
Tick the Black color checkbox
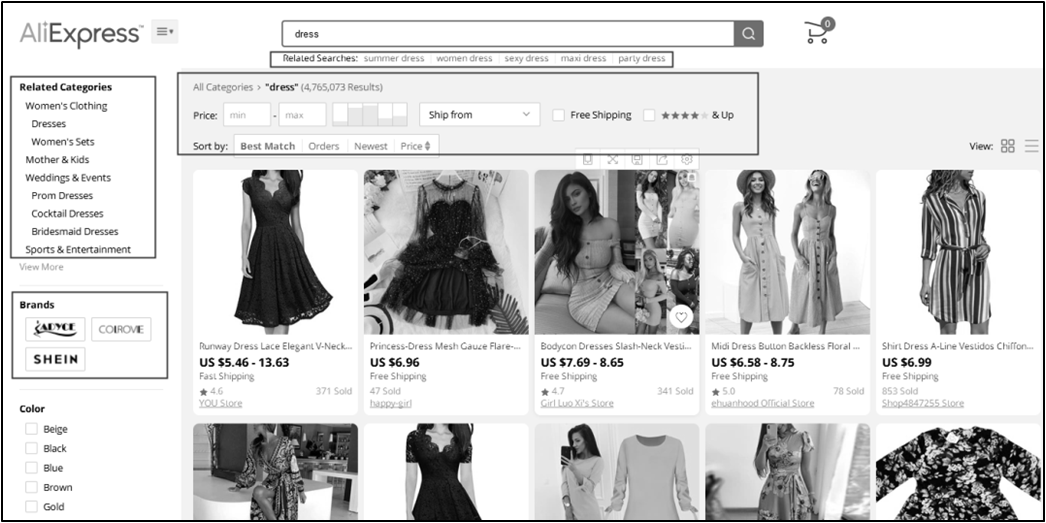pyautogui.click(x=31, y=449)
